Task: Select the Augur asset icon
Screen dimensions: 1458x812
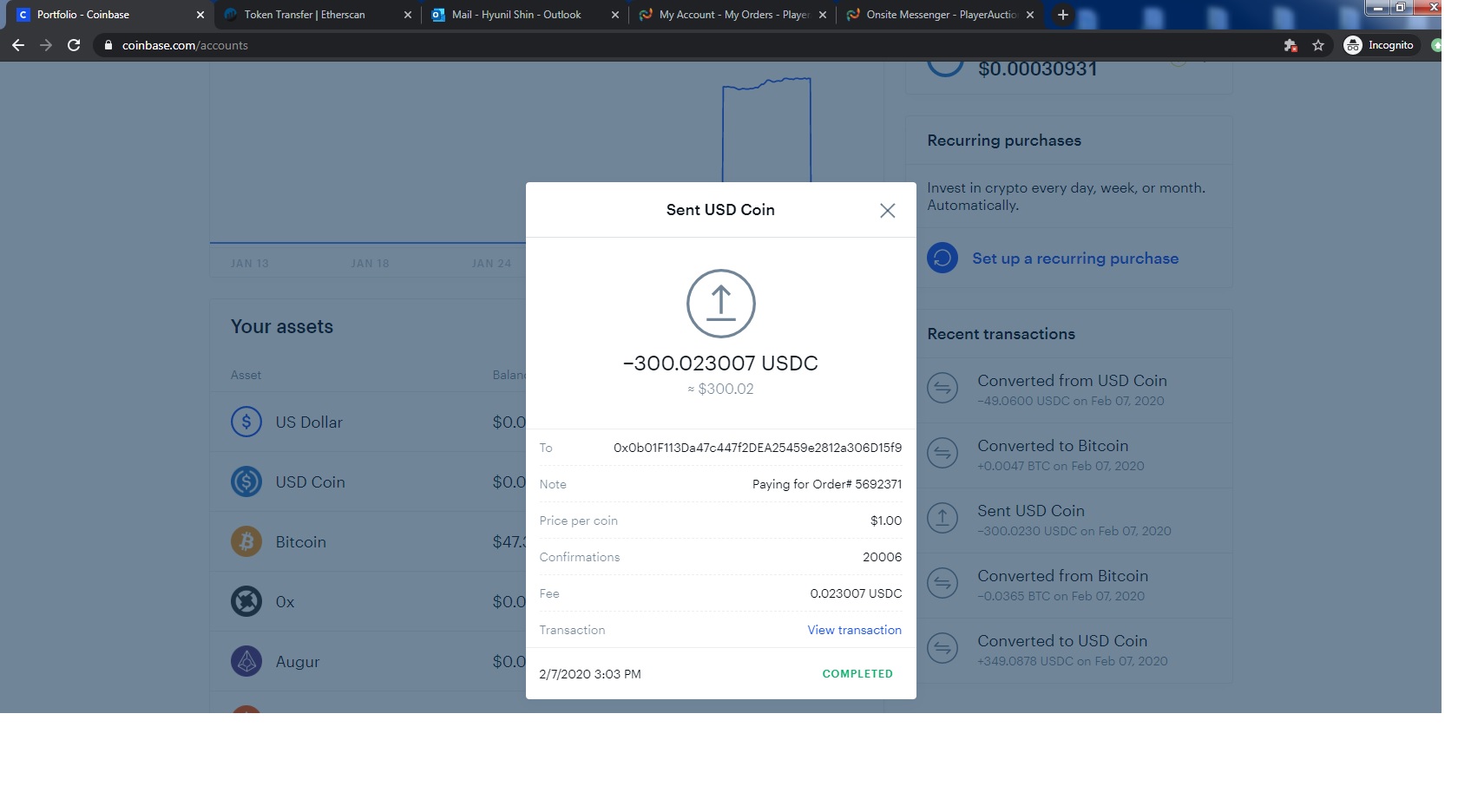Action: (x=246, y=661)
